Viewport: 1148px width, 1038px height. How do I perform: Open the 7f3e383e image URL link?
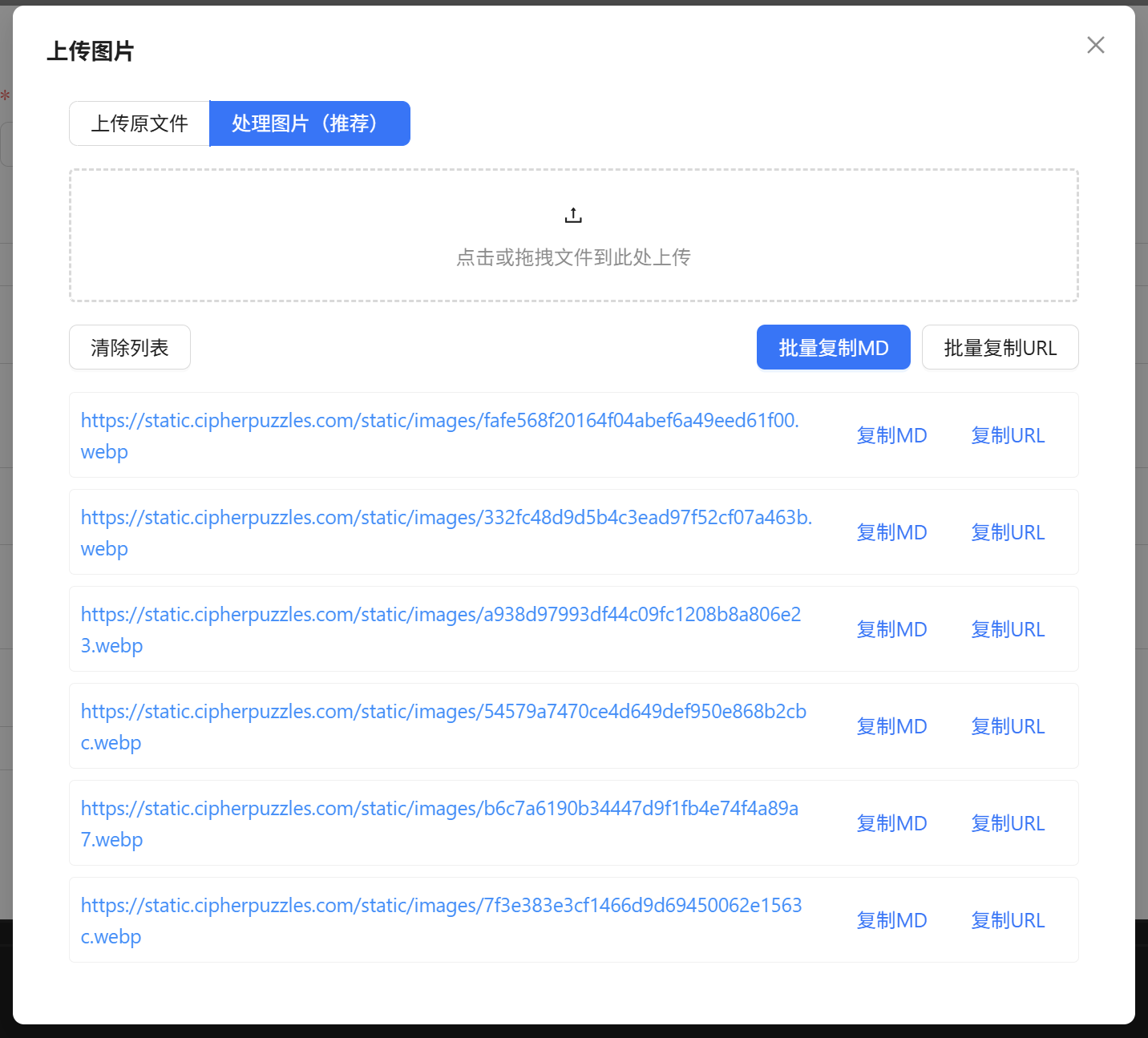click(441, 906)
